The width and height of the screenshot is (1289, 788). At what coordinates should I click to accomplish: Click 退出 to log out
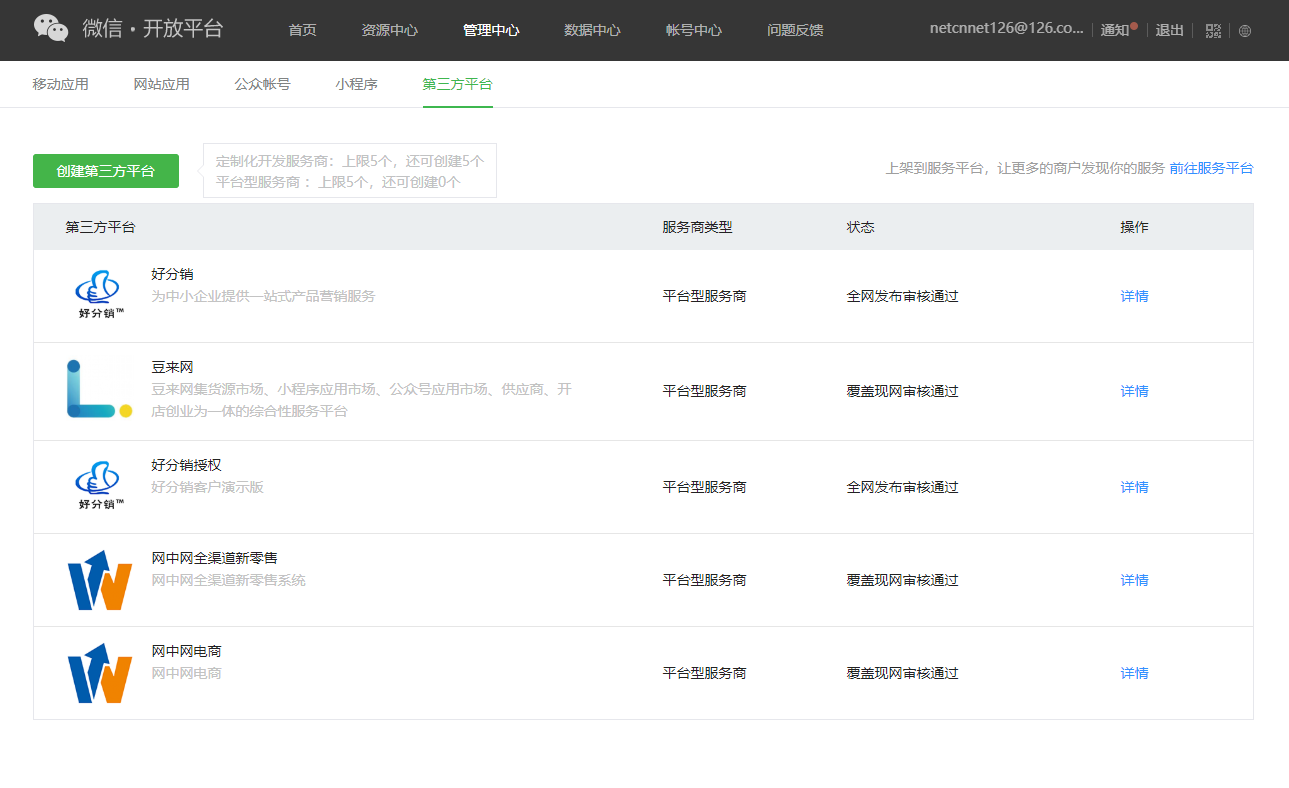point(1169,30)
